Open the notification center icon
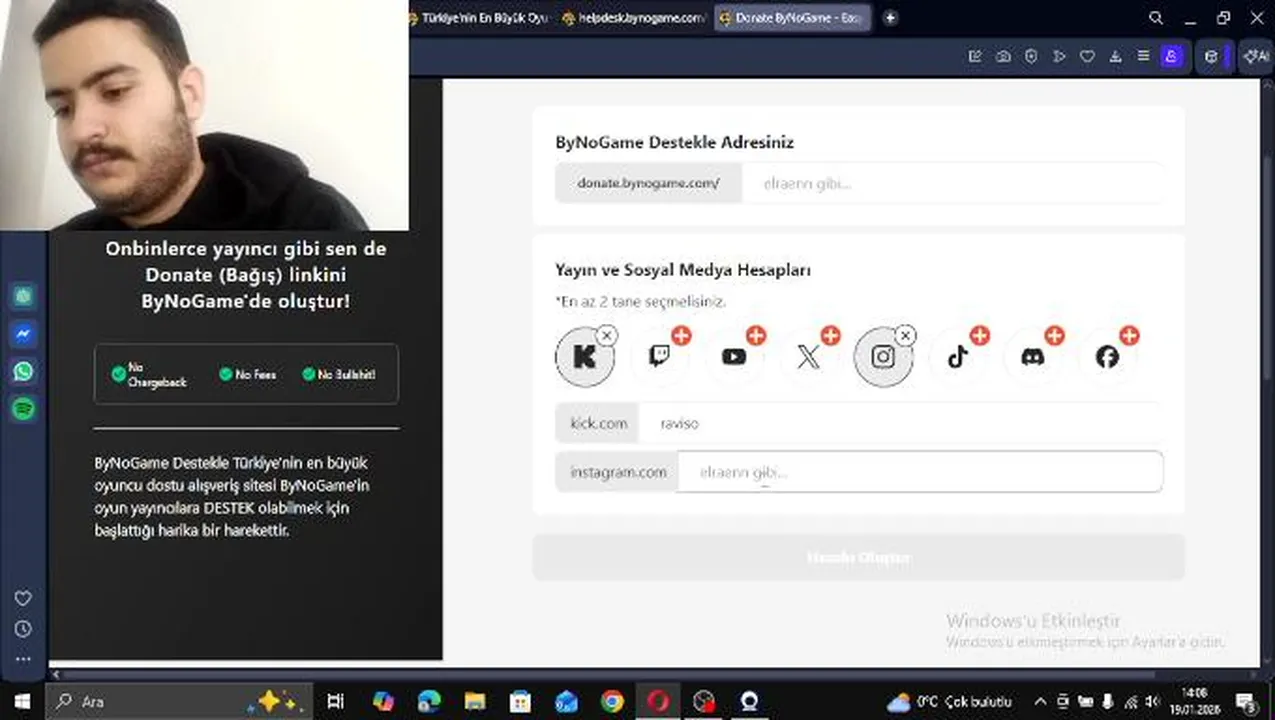Image resolution: width=1275 pixels, height=720 pixels. pyautogui.click(x=1246, y=702)
